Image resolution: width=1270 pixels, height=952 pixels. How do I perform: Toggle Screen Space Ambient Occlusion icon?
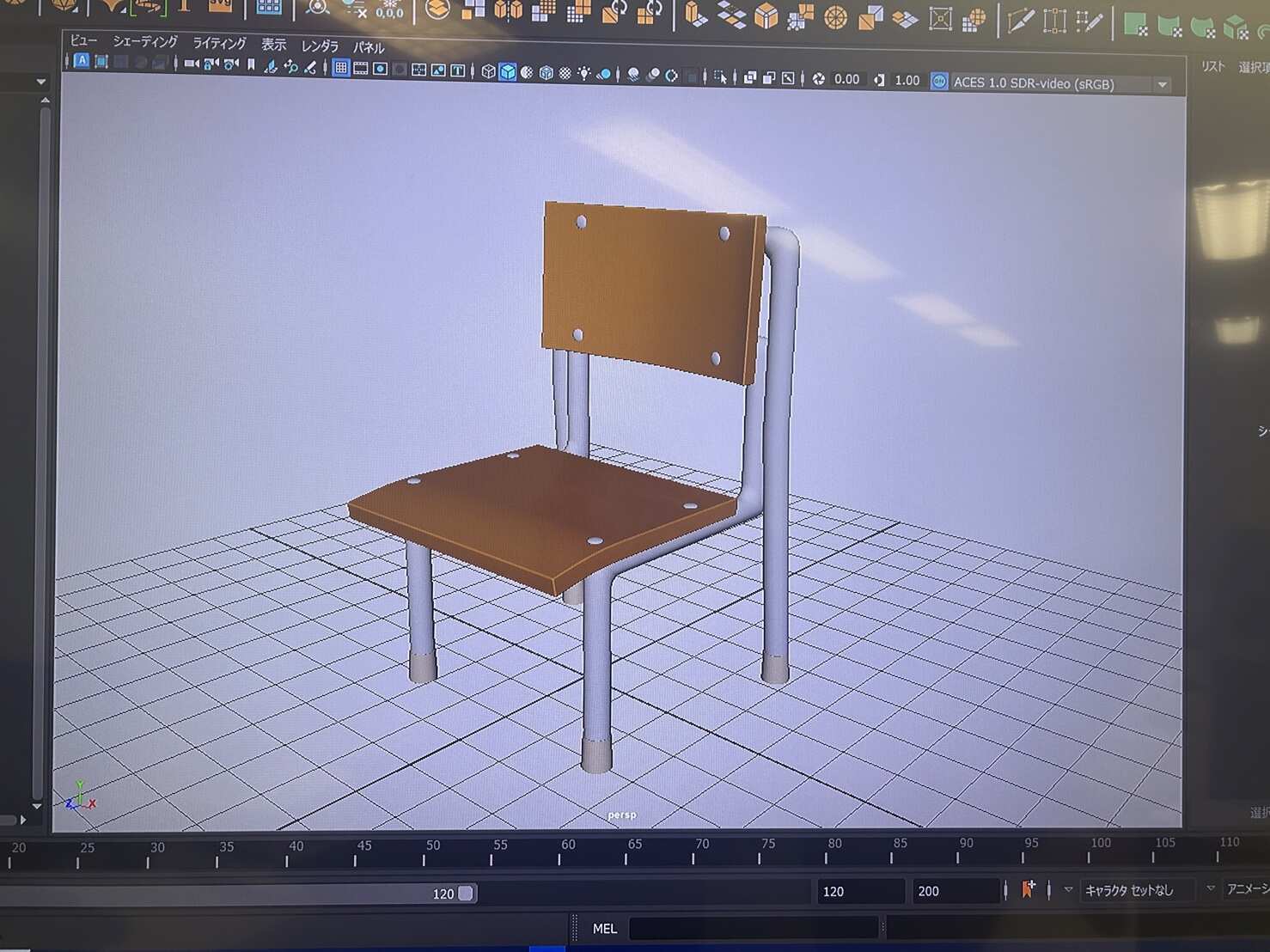[x=633, y=75]
